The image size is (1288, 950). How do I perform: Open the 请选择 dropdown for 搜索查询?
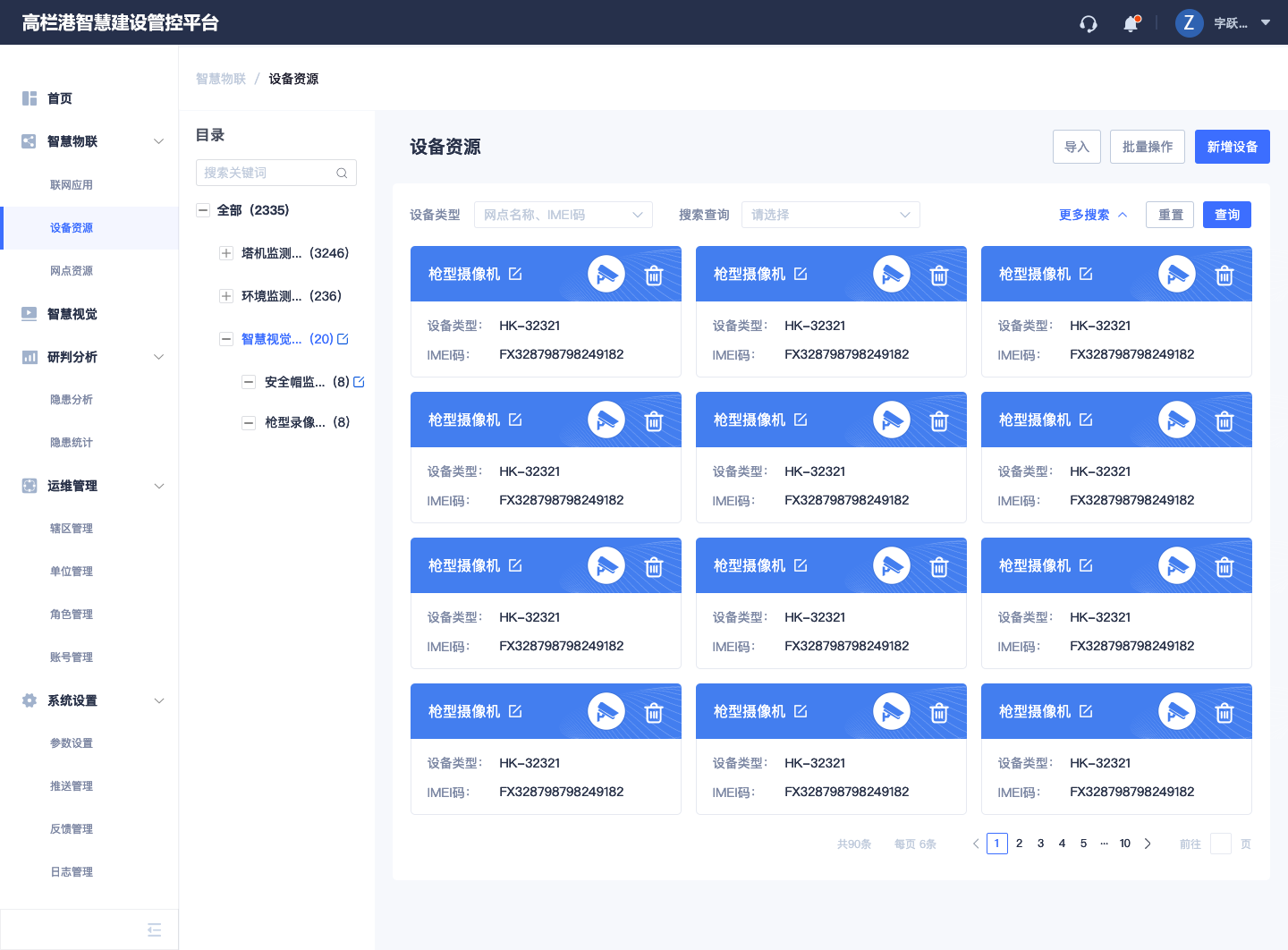[x=830, y=215]
